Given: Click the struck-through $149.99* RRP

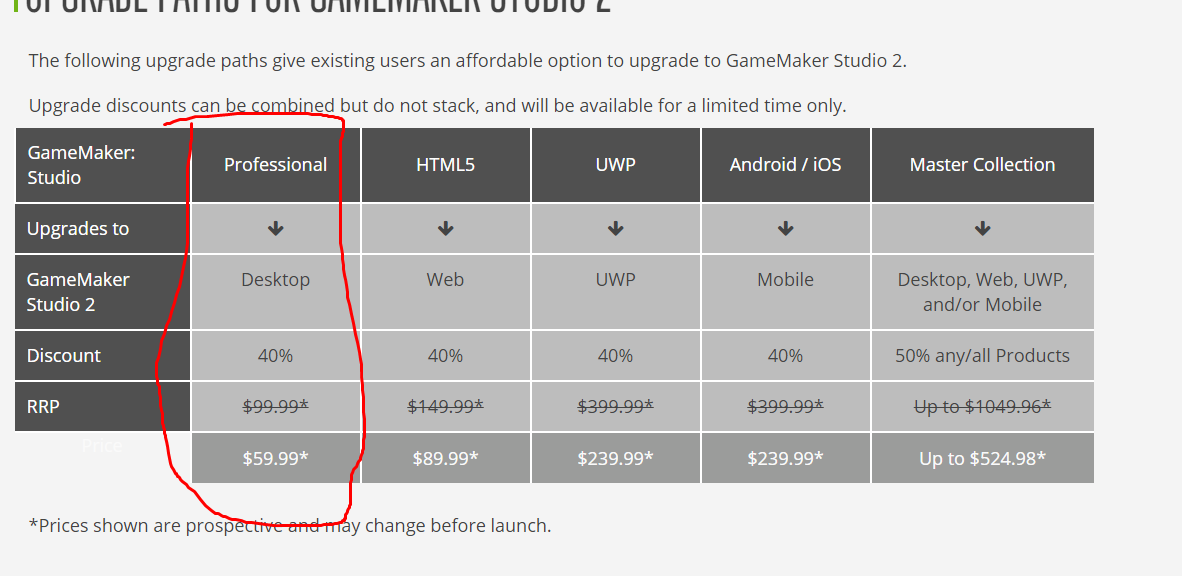Looking at the screenshot, I should coord(446,407).
